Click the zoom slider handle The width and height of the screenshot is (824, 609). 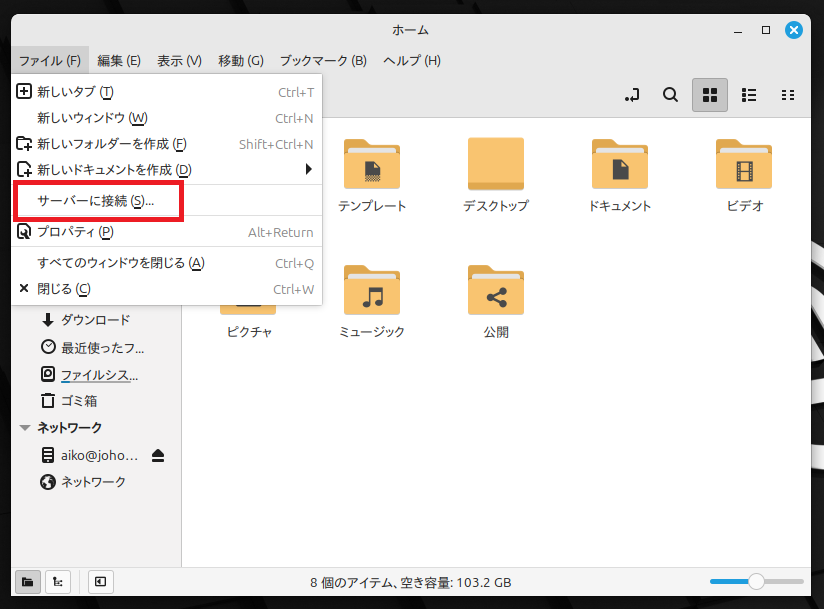coord(756,581)
